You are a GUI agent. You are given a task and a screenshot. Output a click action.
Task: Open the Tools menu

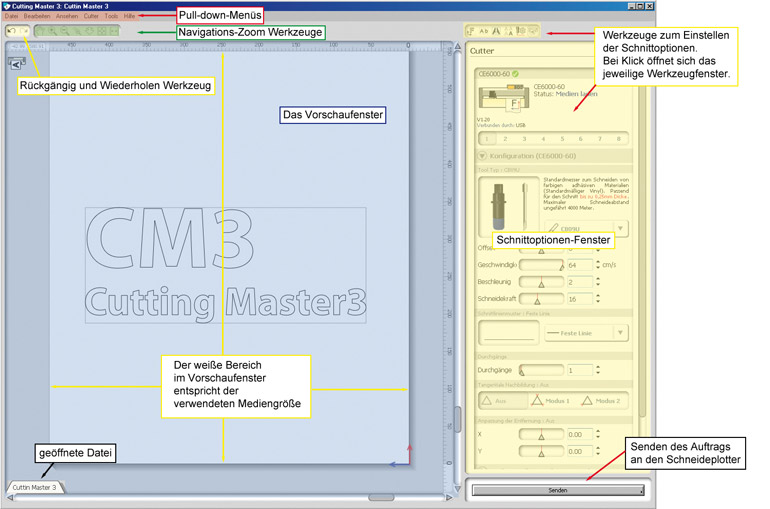[111, 16]
